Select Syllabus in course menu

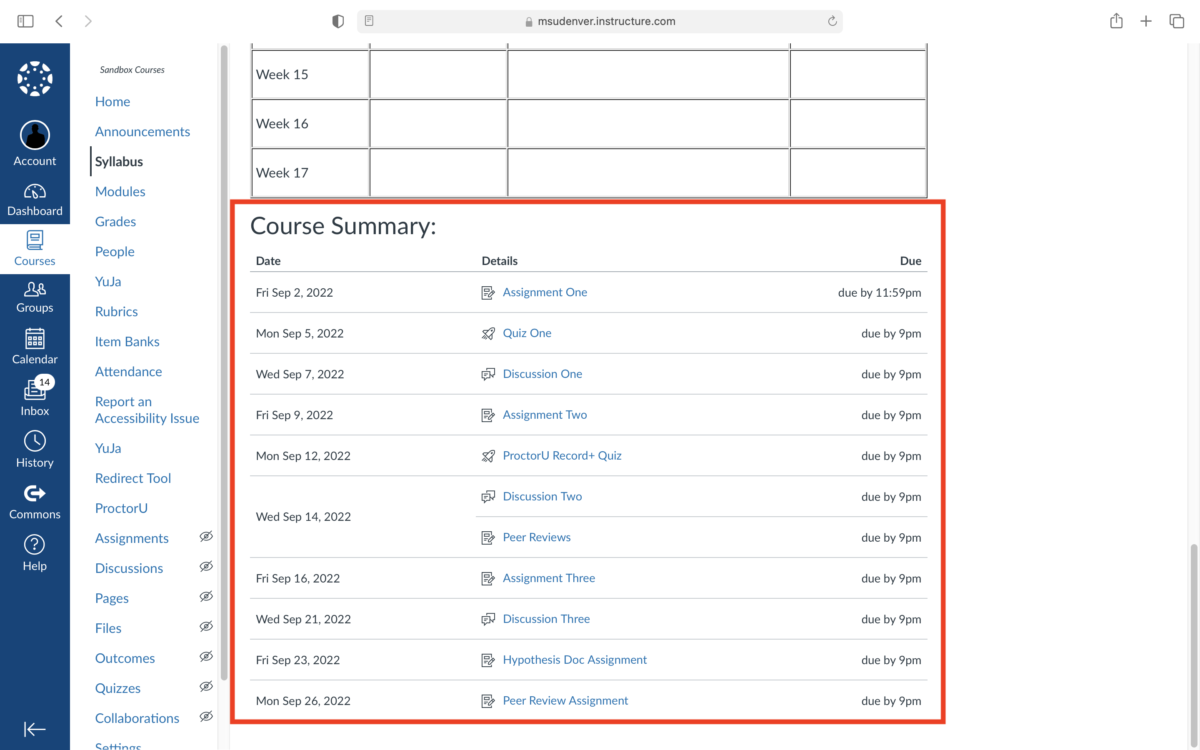tap(119, 161)
